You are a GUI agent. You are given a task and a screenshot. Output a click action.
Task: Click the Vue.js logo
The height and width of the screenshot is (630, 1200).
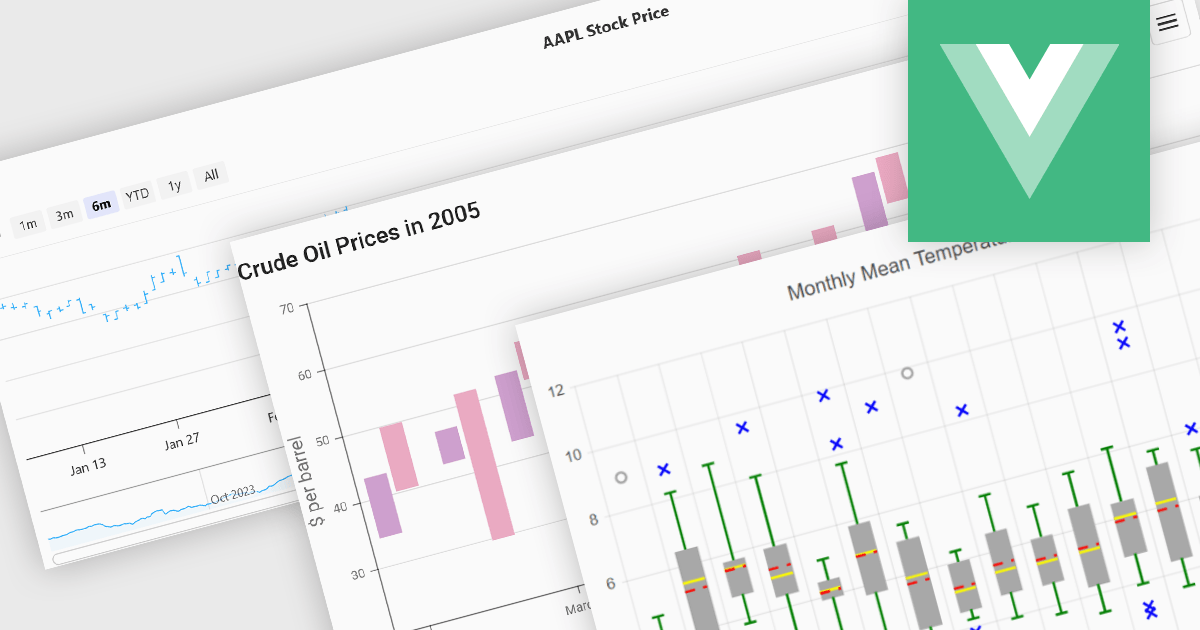coord(1029,120)
